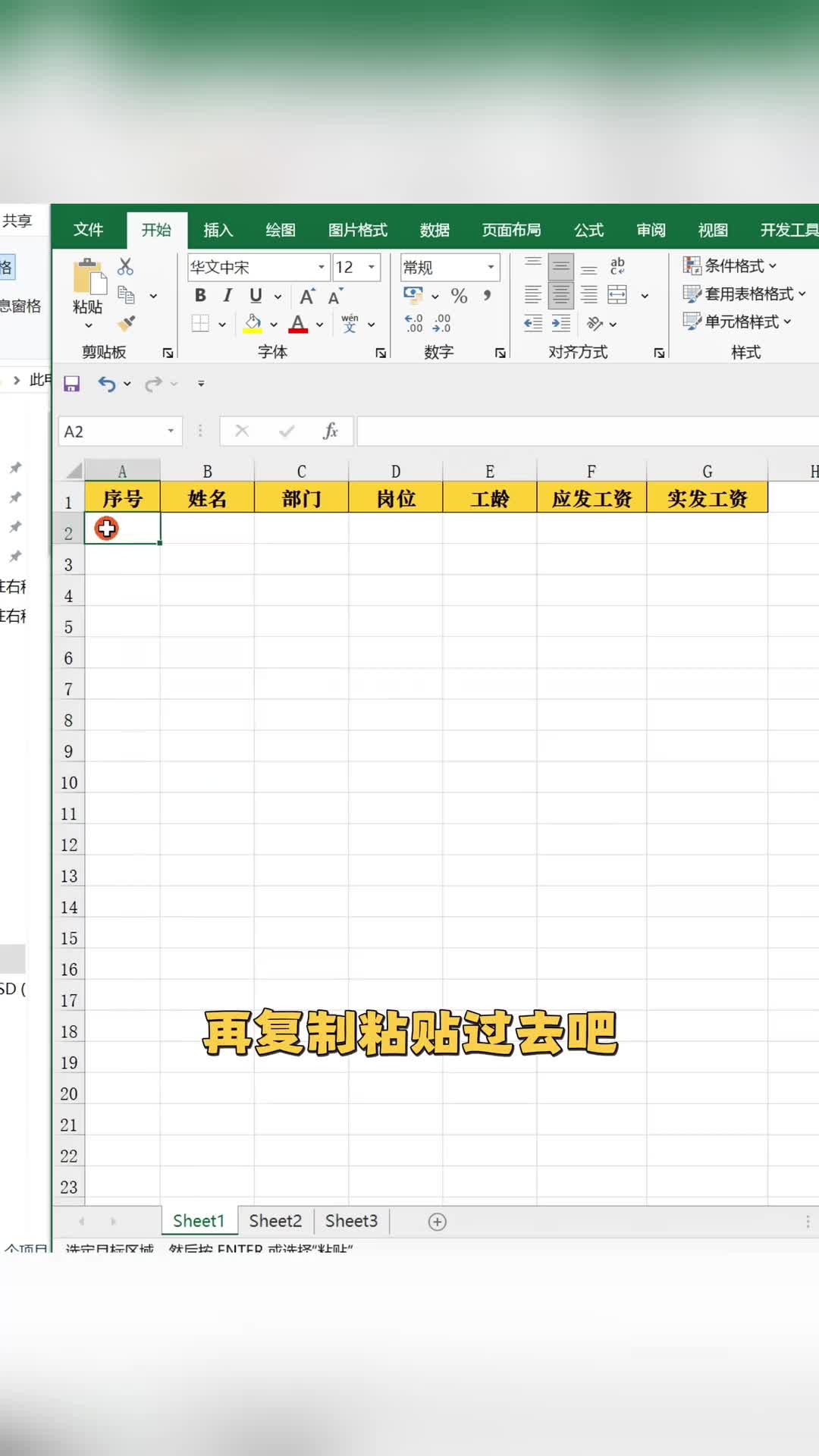The height and width of the screenshot is (1456, 819).
Task: Undo the last action
Action: point(106,384)
